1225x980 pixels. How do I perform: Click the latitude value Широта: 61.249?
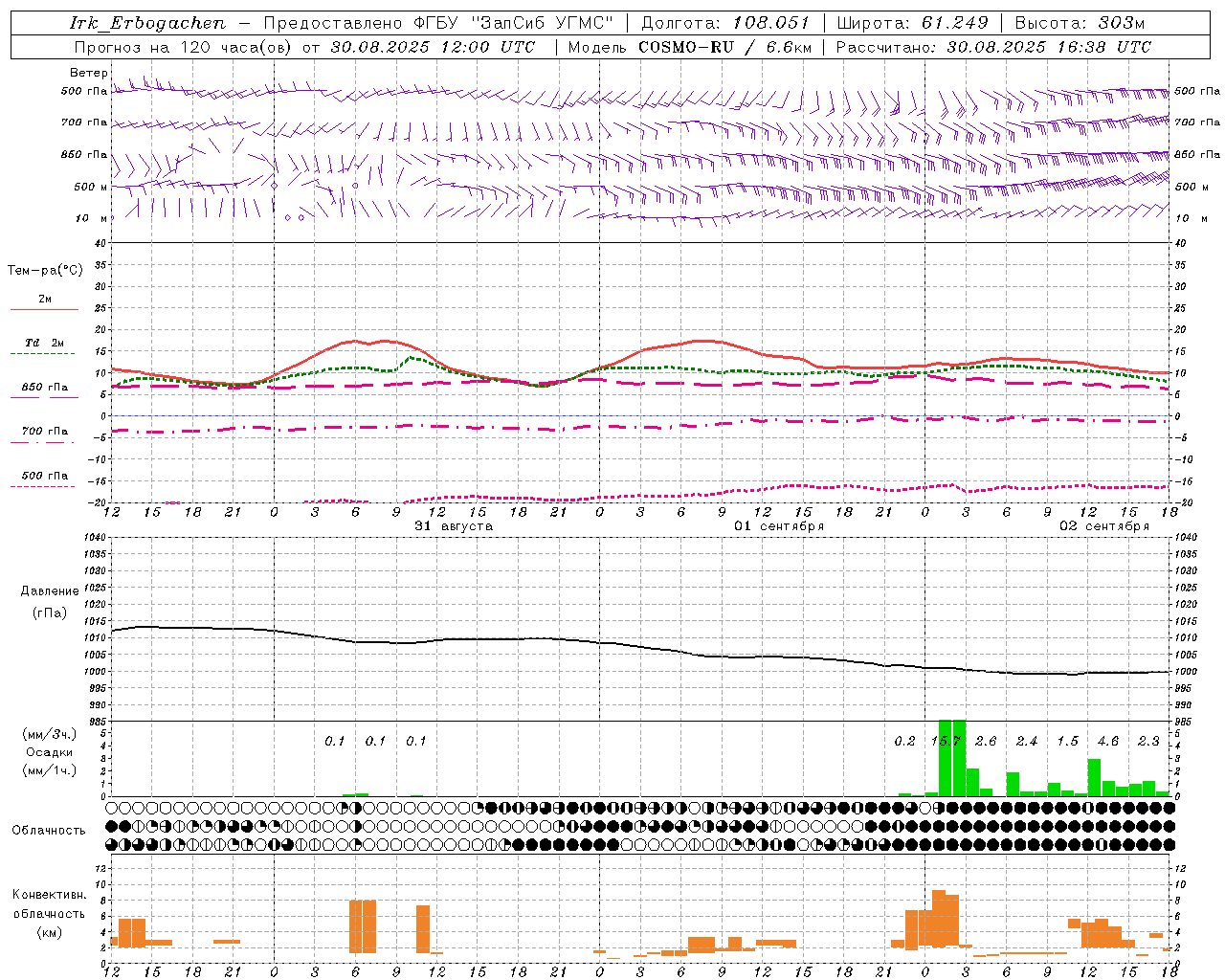[x=912, y=23]
